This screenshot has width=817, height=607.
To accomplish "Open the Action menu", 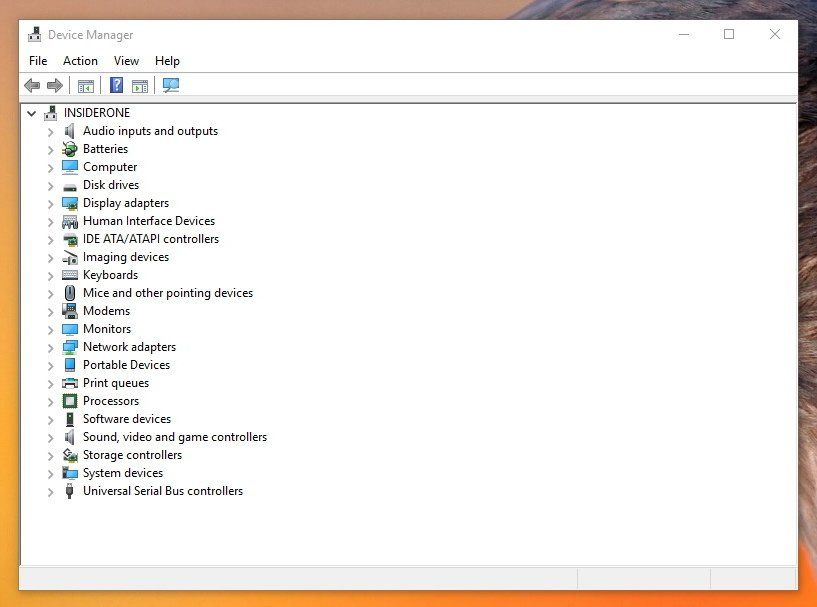I will [x=80, y=61].
